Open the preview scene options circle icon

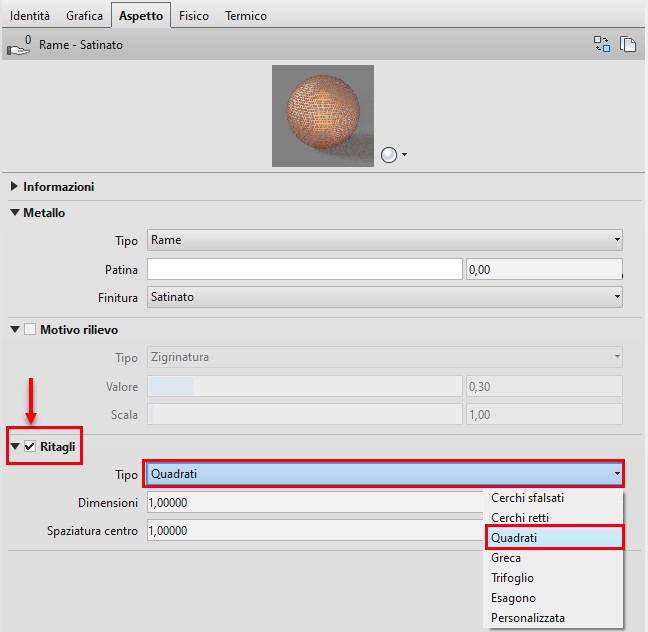coord(392,155)
